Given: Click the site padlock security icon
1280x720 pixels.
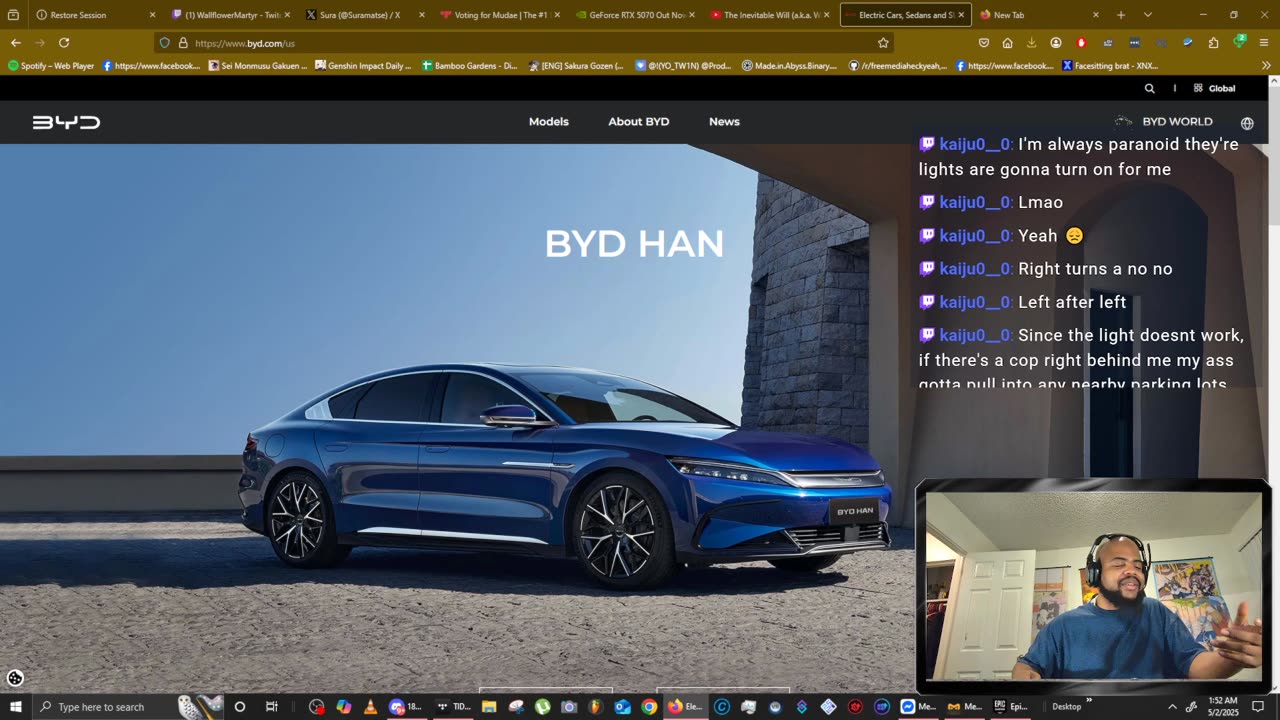Looking at the screenshot, I should [183, 43].
